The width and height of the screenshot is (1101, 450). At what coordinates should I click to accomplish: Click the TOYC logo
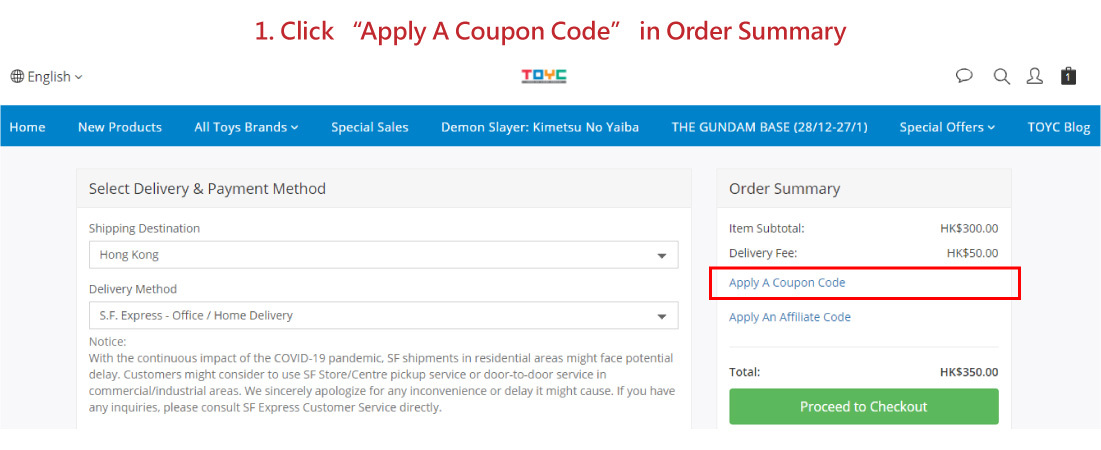(x=544, y=76)
